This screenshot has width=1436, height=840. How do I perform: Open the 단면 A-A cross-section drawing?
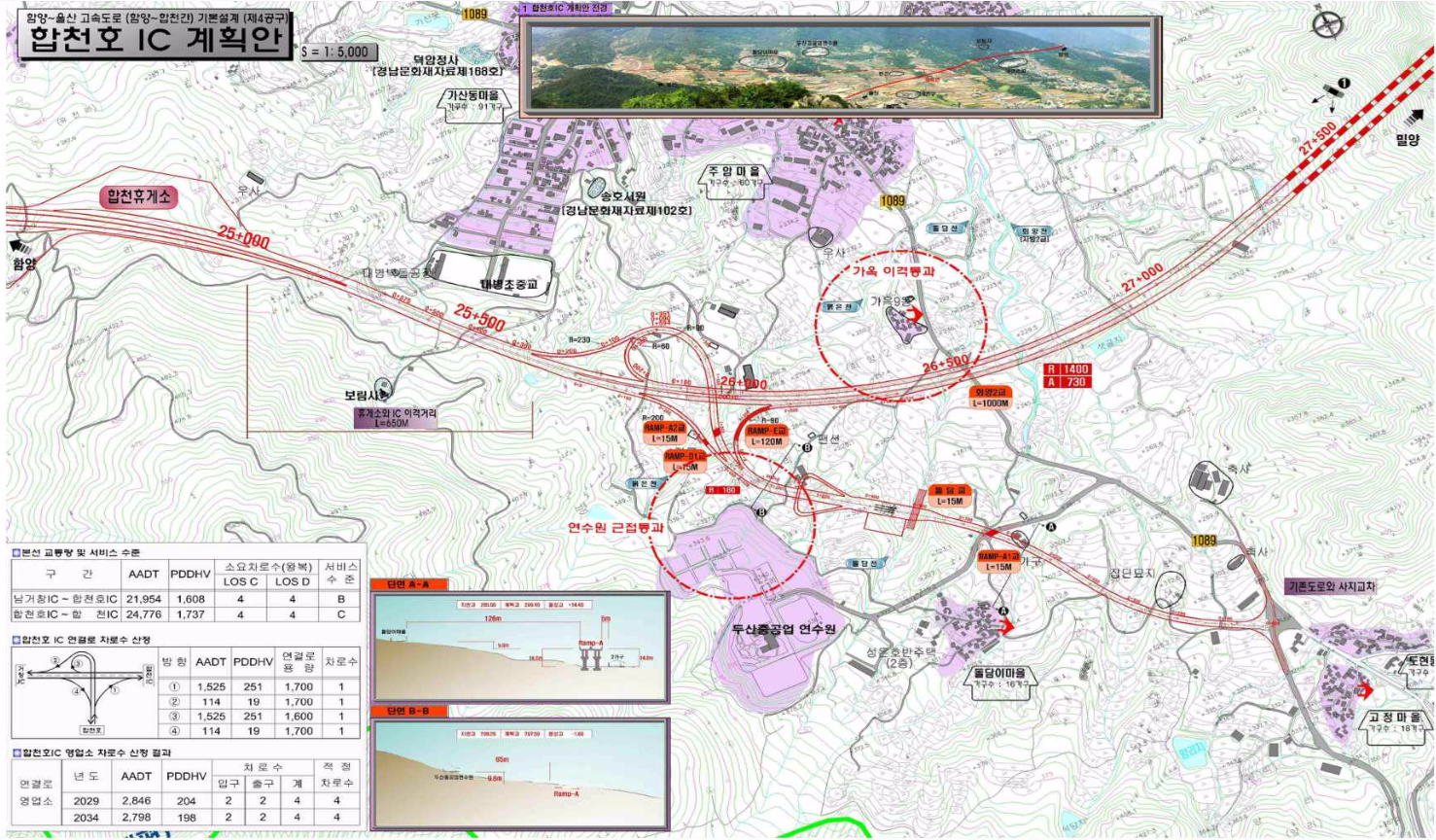(520, 647)
